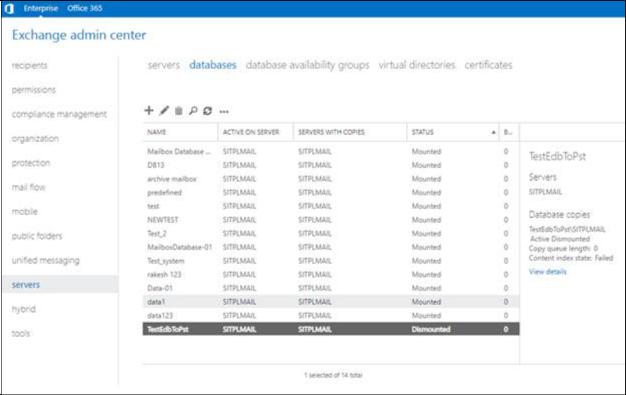Select the rakesh 123 database row

point(331,274)
